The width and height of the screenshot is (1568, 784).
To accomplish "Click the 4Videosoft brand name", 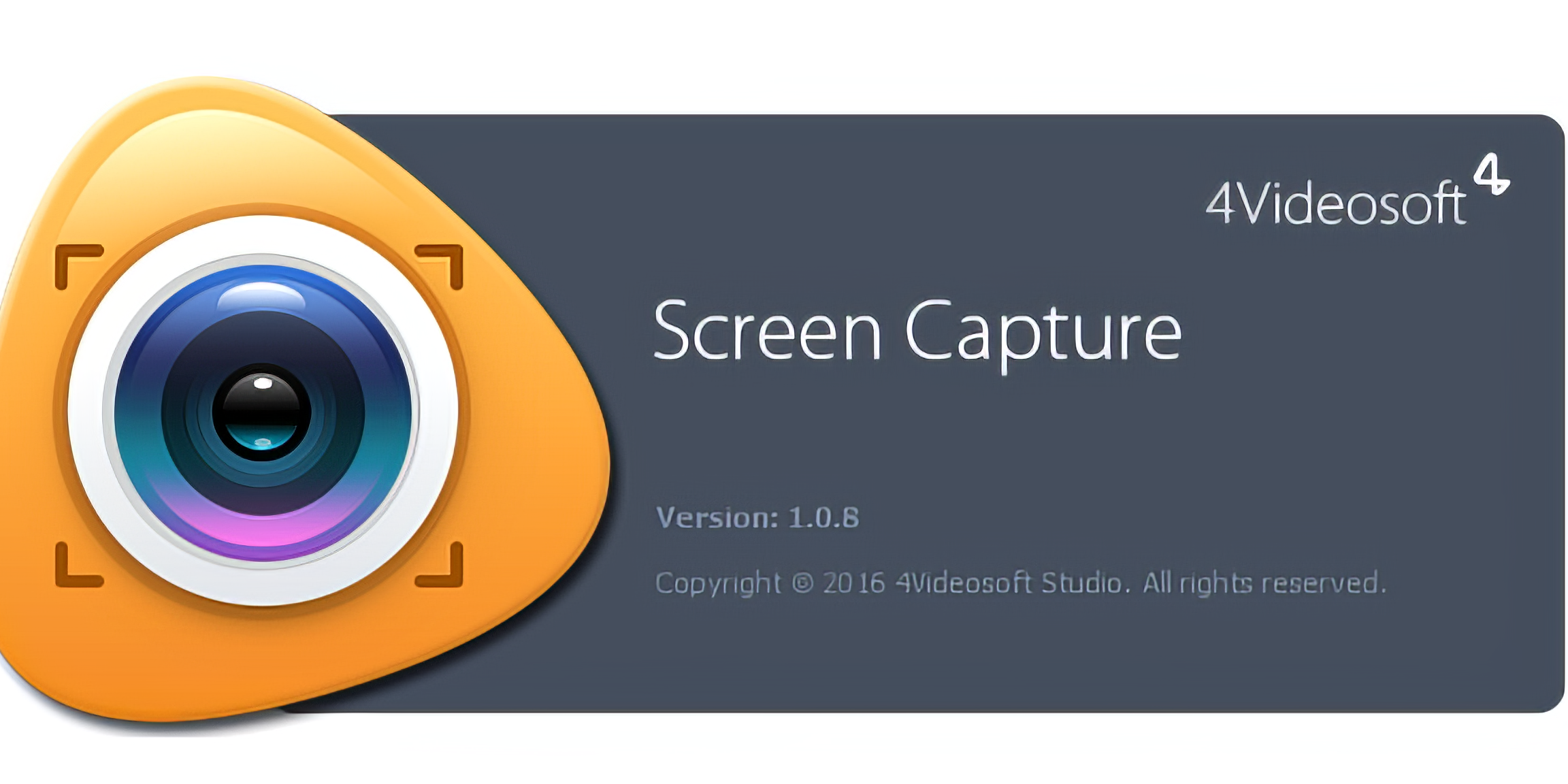I will [1336, 203].
